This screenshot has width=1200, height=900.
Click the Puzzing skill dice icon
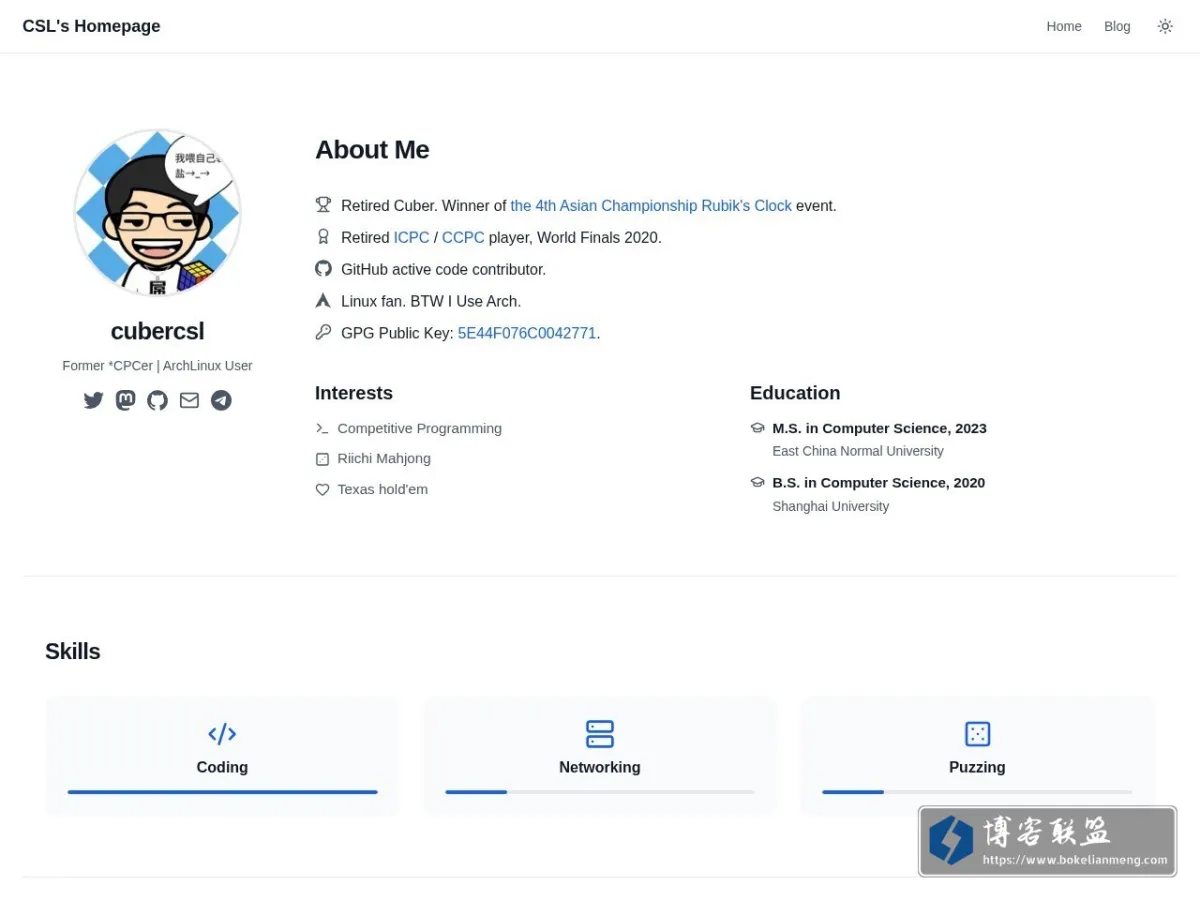pyautogui.click(x=977, y=734)
